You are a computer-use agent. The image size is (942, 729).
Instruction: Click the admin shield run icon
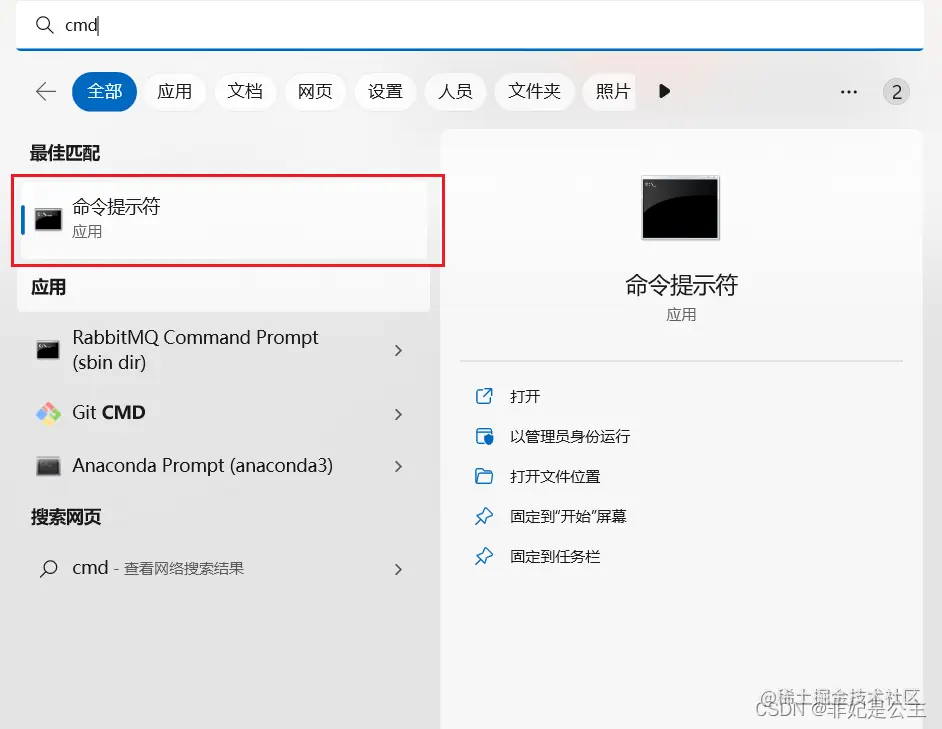click(484, 436)
